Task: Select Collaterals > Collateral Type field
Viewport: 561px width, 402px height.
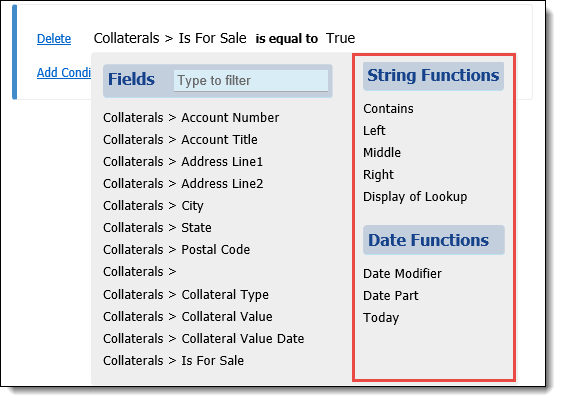Action: click(x=186, y=295)
